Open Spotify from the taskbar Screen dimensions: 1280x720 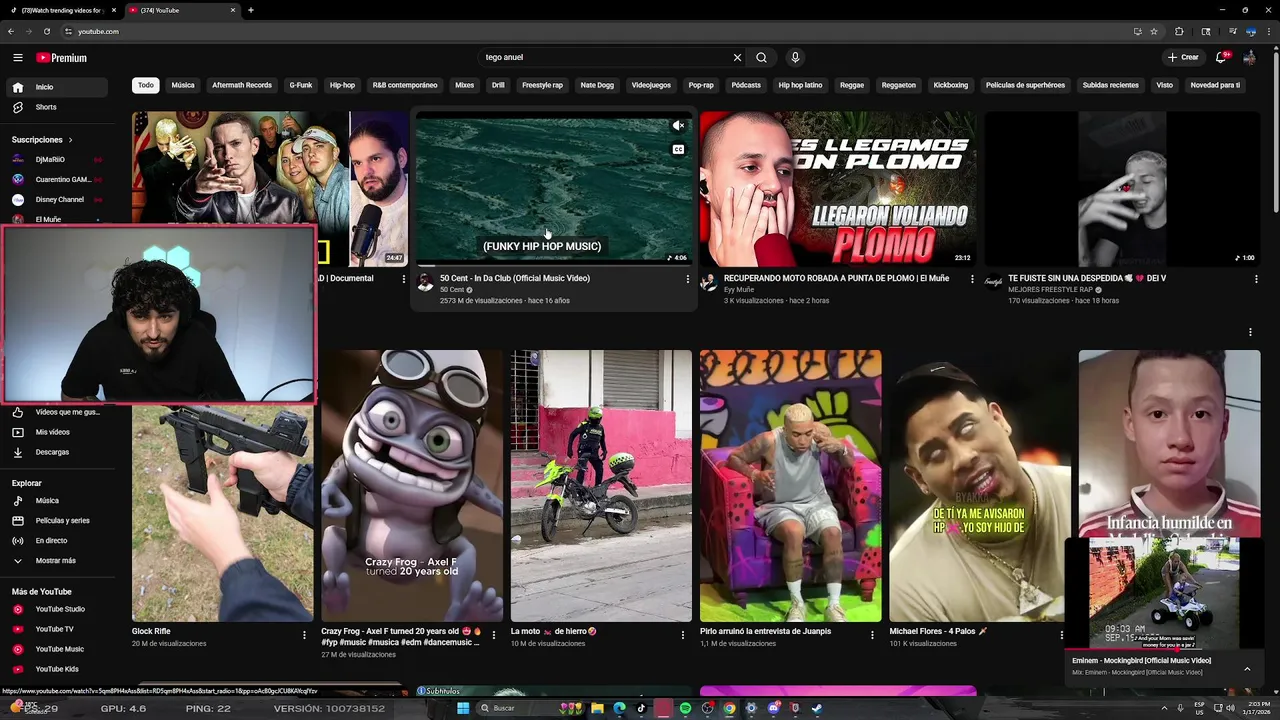click(685, 708)
